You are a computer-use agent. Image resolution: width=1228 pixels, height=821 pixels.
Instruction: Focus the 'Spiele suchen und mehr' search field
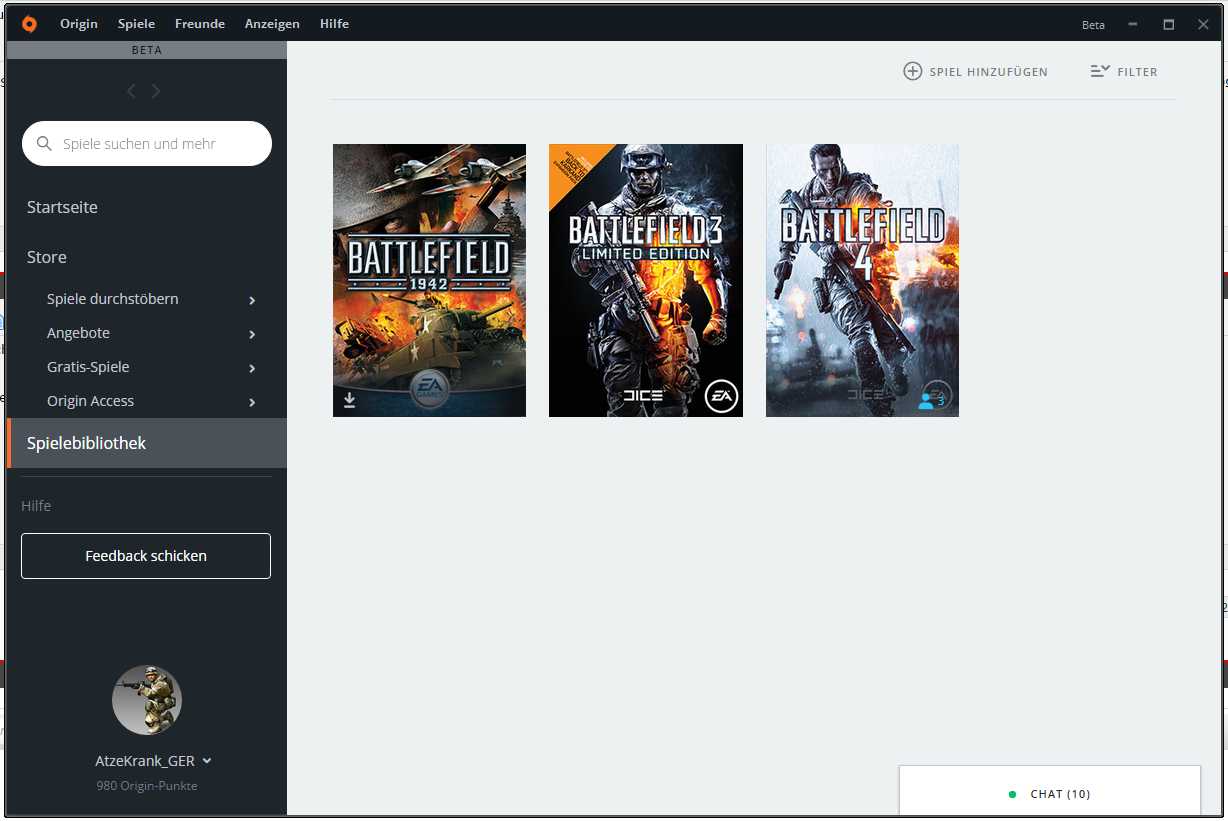[147, 144]
